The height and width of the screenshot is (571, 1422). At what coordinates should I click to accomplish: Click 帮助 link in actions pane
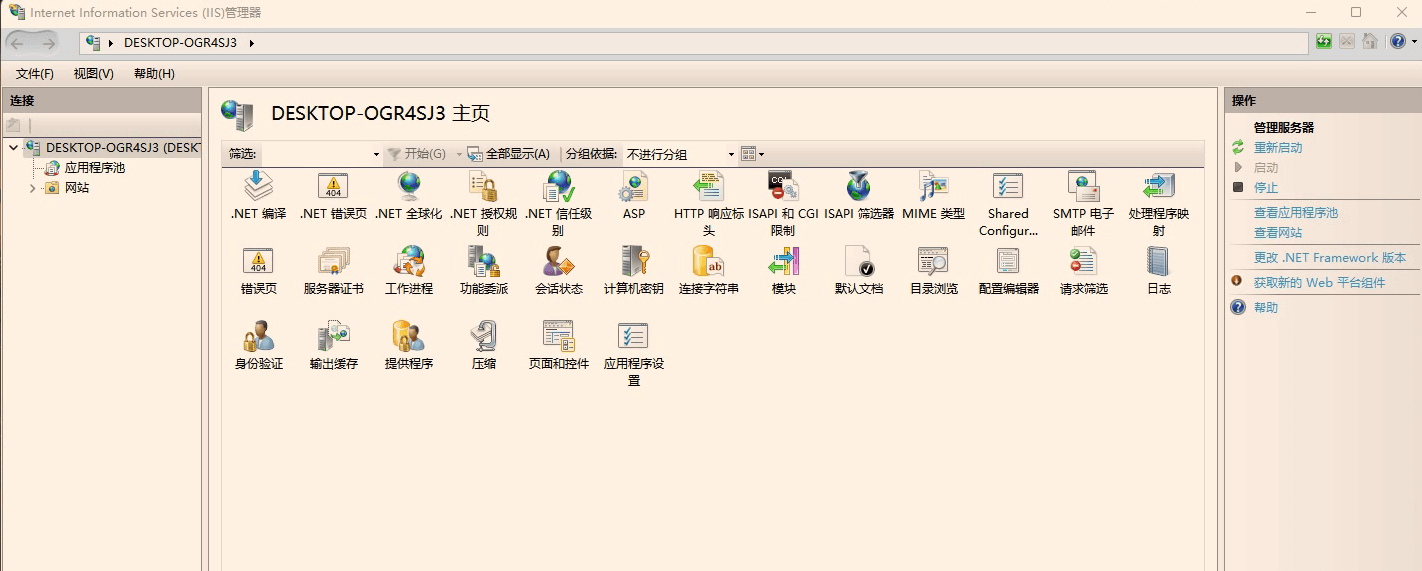(1266, 308)
